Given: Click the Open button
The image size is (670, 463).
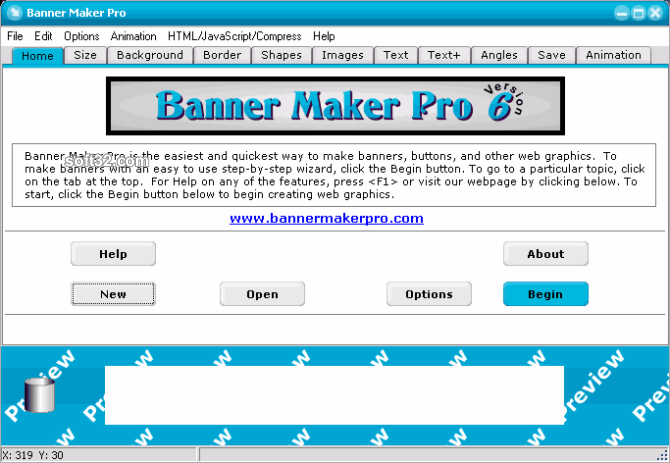Looking at the screenshot, I should click(x=262, y=294).
